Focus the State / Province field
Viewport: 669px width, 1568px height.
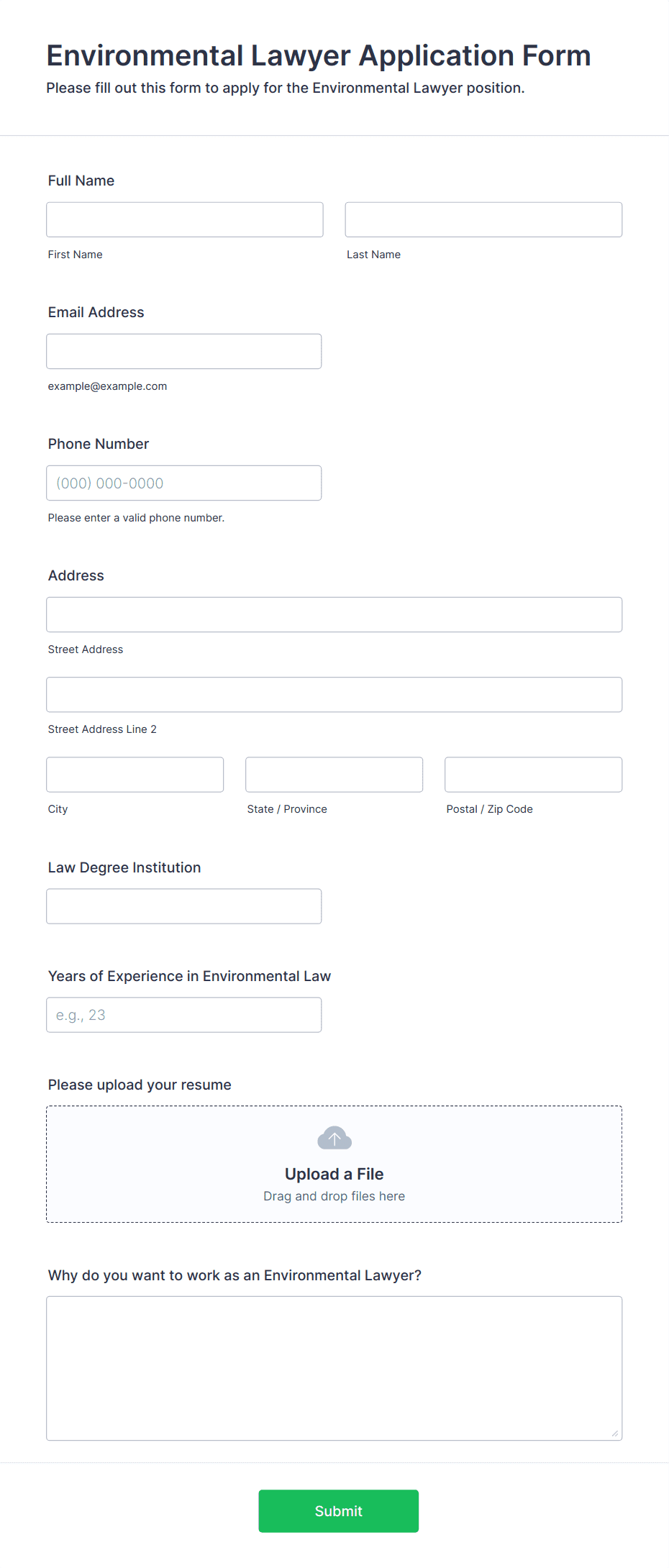pyautogui.click(x=334, y=774)
